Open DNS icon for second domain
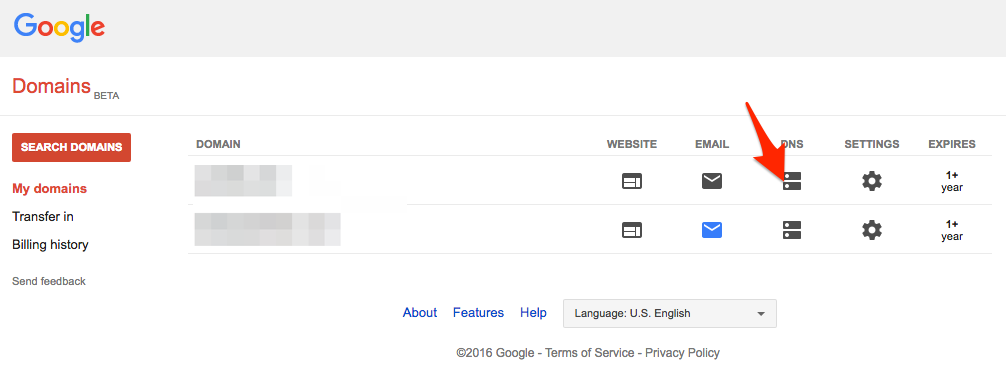The image size is (1006, 377). pyautogui.click(x=792, y=230)
